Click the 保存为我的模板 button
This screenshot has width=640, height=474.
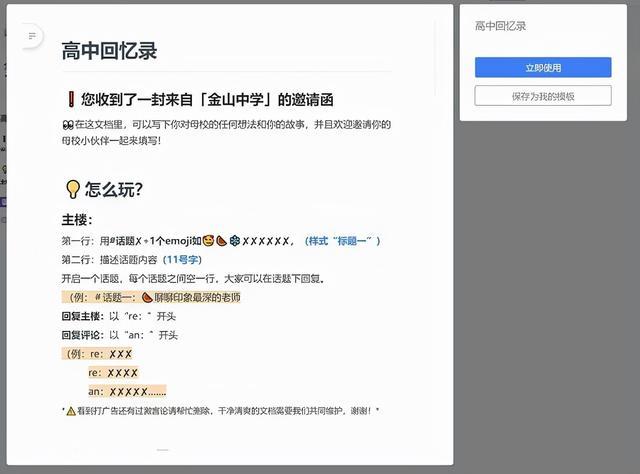[543, 96]
